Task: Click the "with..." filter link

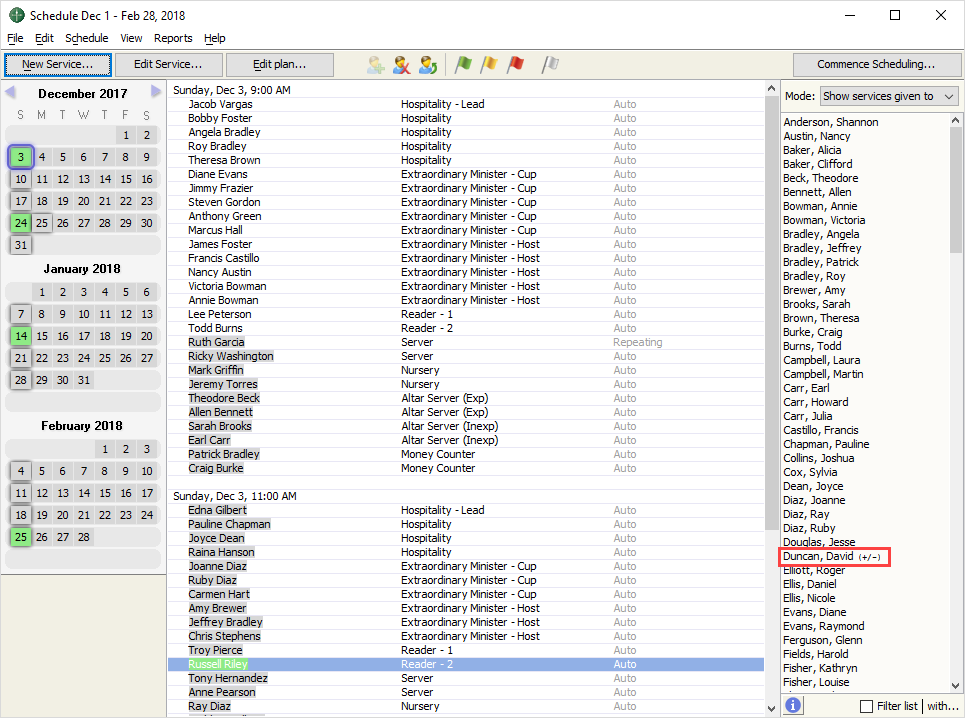Action: pos(942,706)
